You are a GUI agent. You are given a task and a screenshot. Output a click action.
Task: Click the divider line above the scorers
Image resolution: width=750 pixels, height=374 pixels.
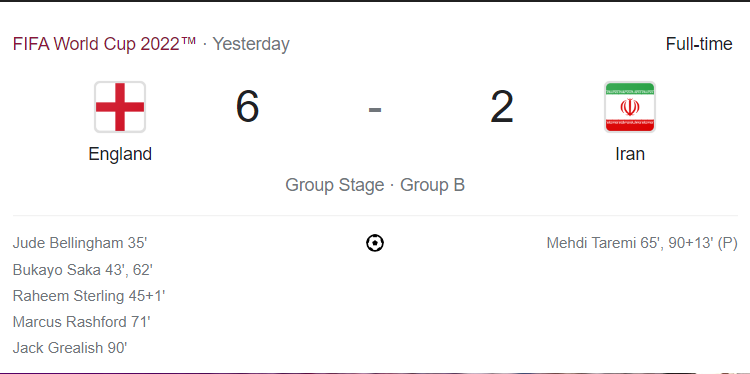(x=375, y=215)
